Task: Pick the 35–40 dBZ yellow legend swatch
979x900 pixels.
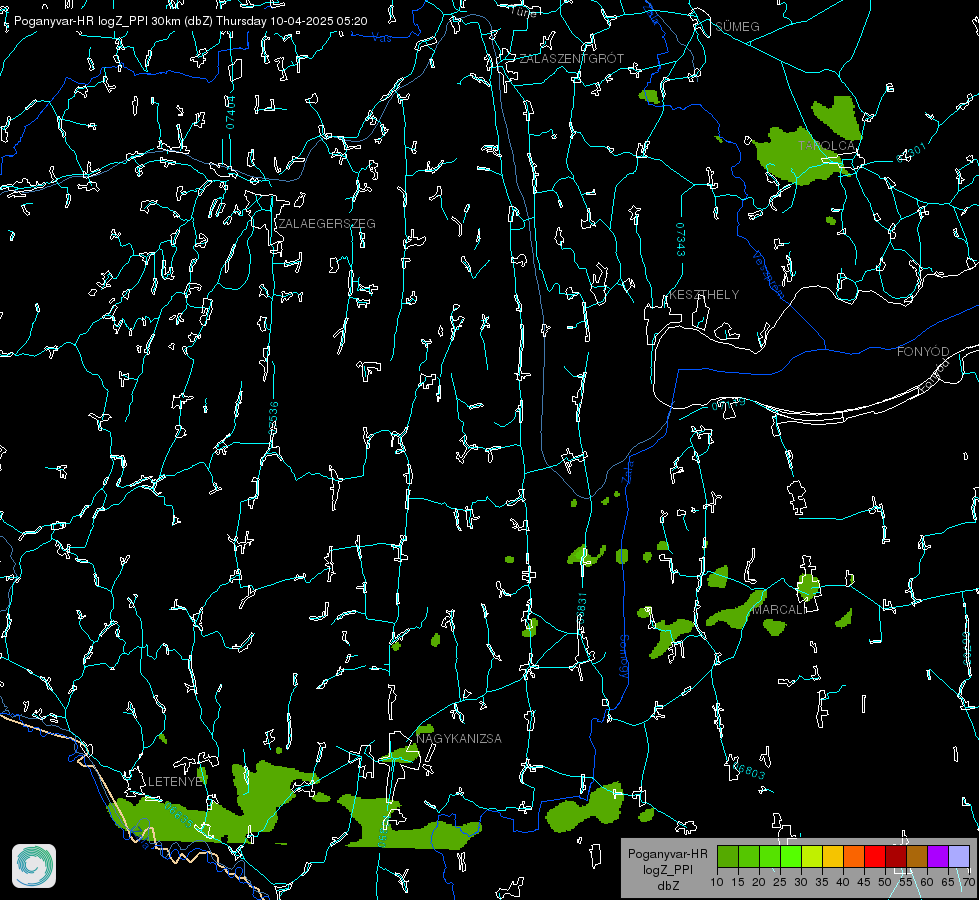Action: [x=833, y=856]
